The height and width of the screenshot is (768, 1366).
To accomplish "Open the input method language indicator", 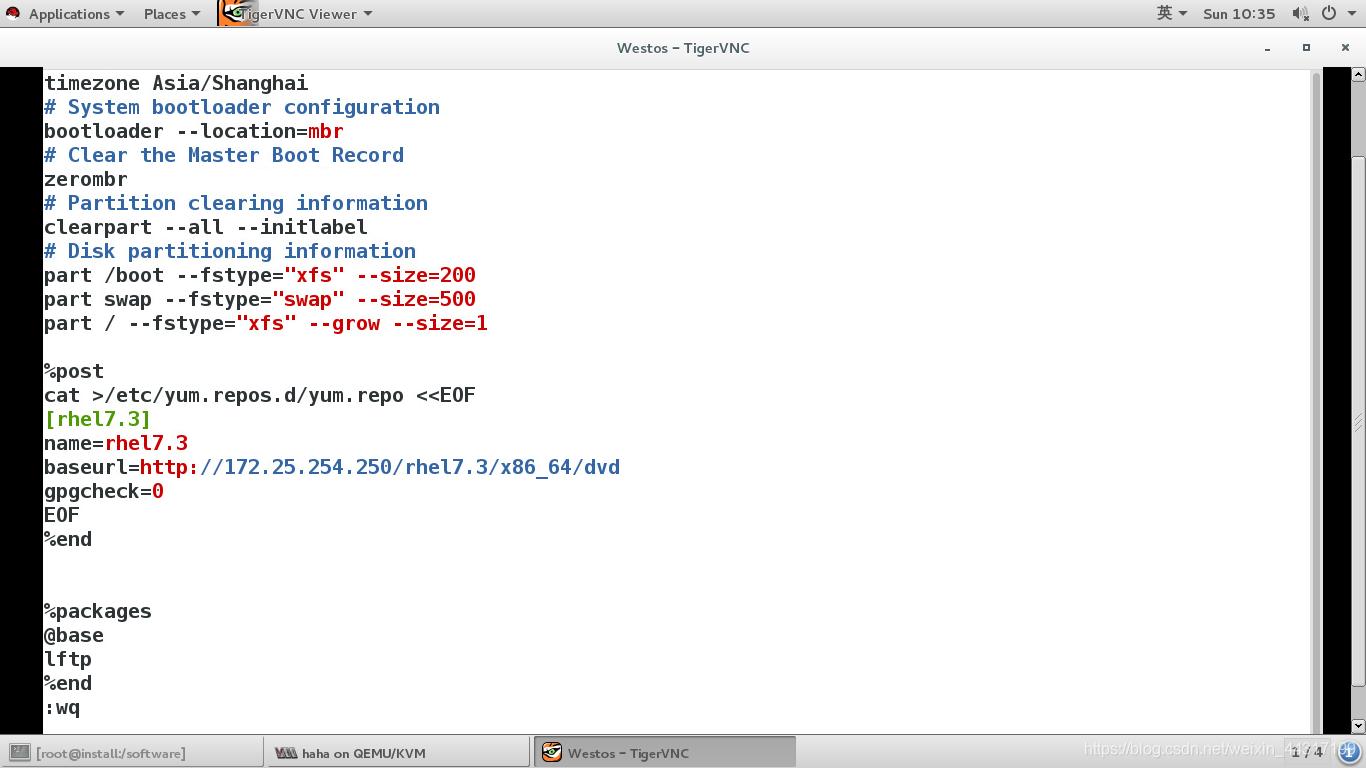I will [1172, 14].
